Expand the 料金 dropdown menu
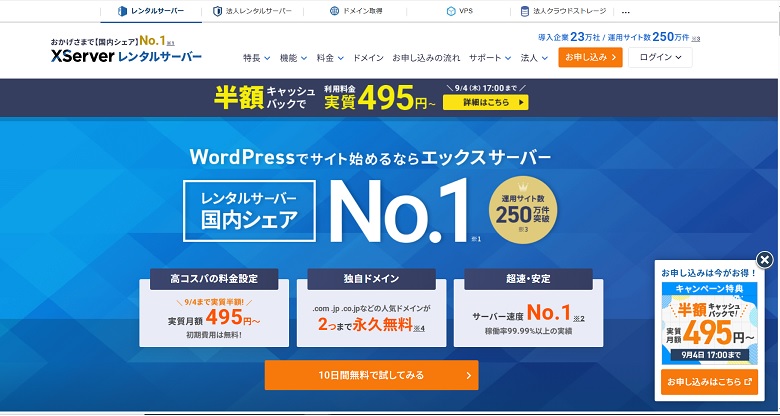The height and width of the screenshot is (416, 780). click(330, 58)
